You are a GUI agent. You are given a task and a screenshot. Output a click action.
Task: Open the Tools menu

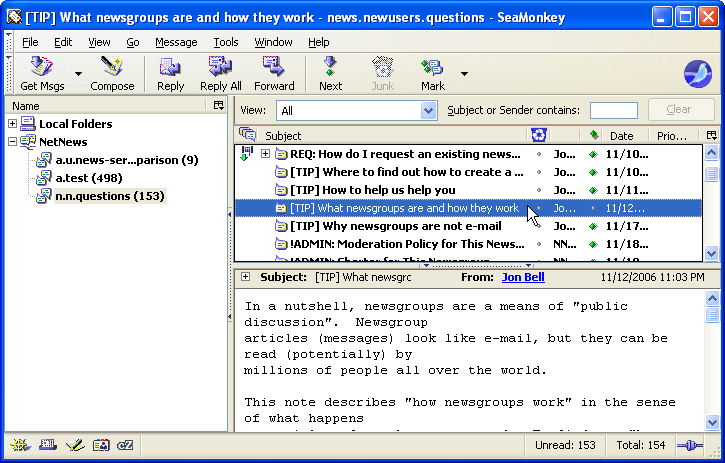coord(225,42)
